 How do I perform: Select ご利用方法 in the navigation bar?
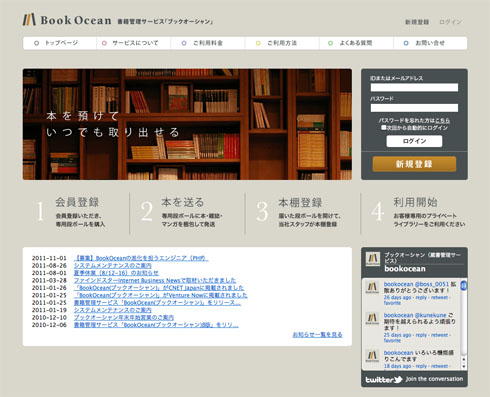282,43
